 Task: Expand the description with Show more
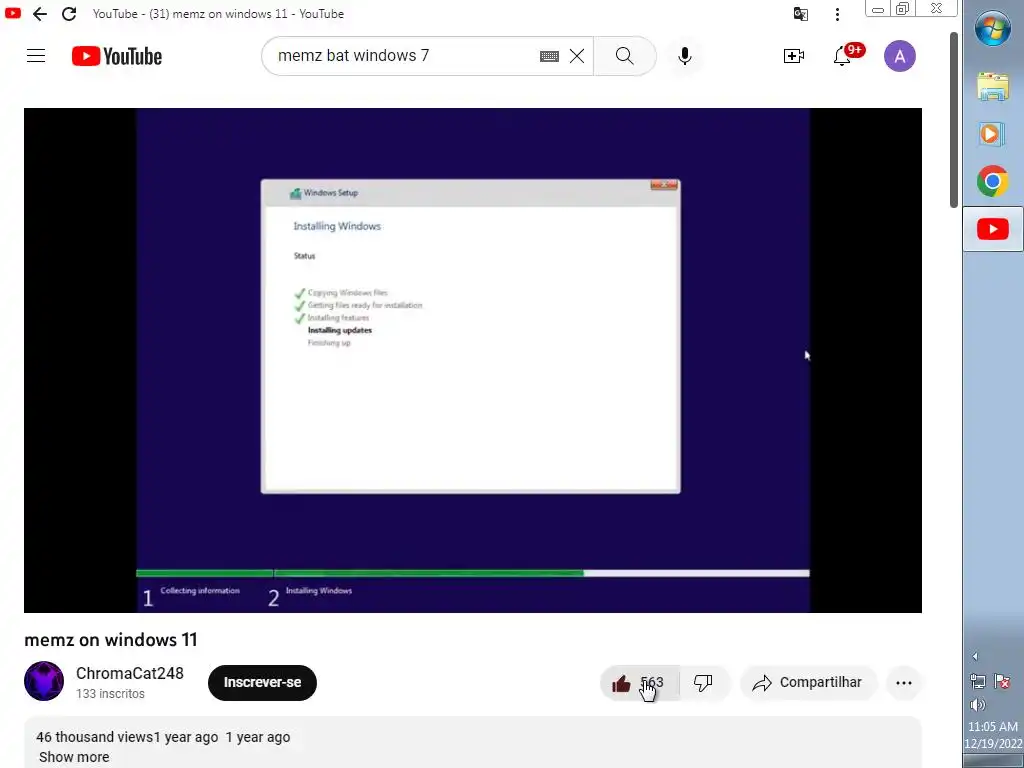pyautogui.click(x=74, y=757)
